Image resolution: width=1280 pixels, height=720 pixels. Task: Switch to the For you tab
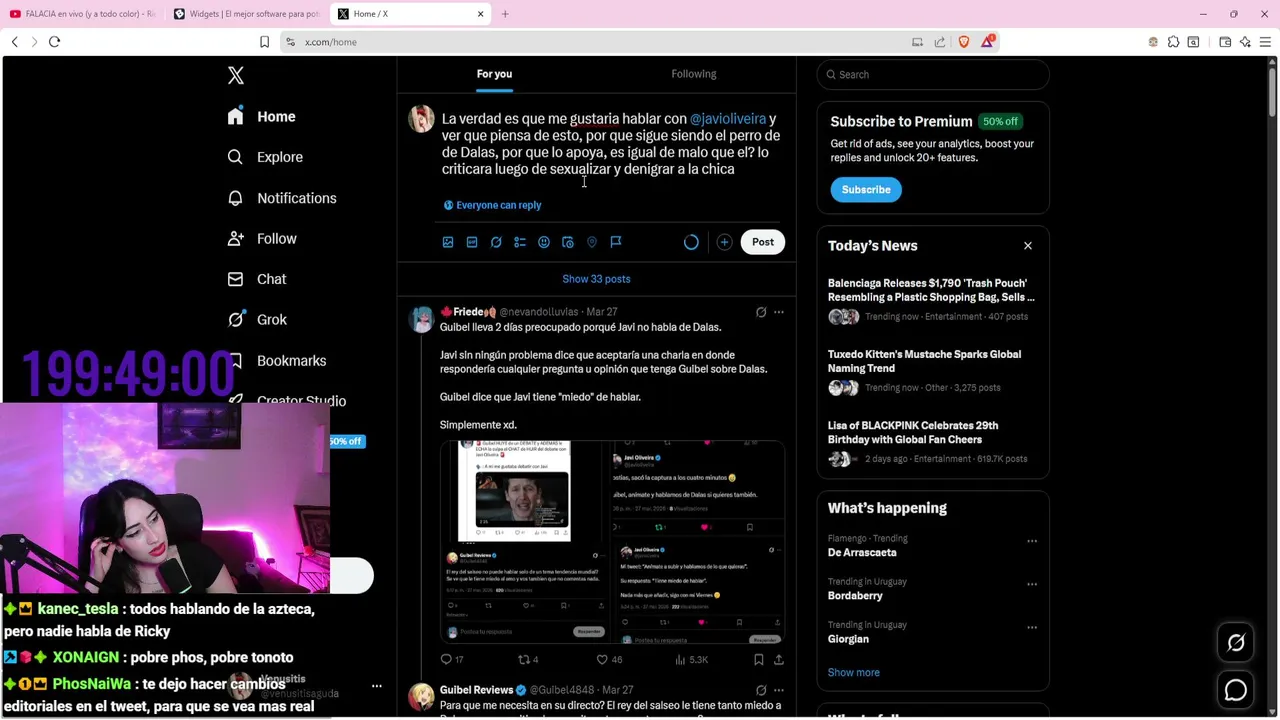tap(494, 74)
